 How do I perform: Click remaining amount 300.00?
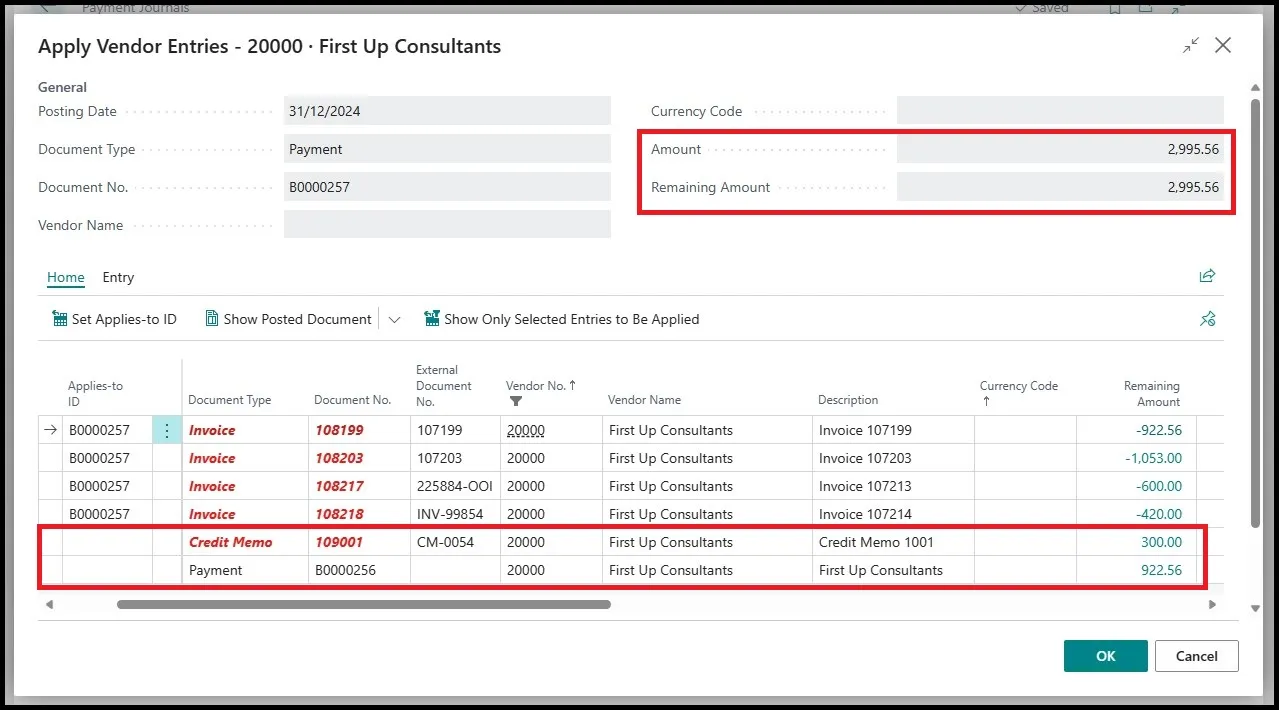point(1161,542)
